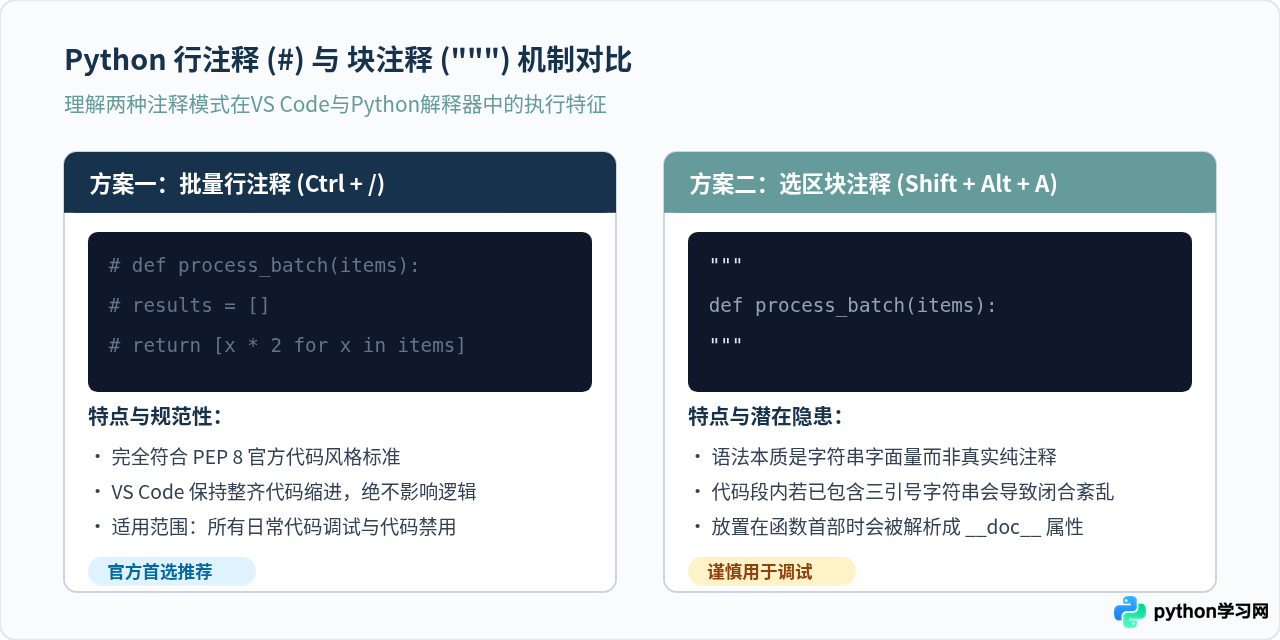Image resolution: width=1280 pixels, height=640 pixels.
Task: Click the Python logo icon
Action: pos(1130,612)
